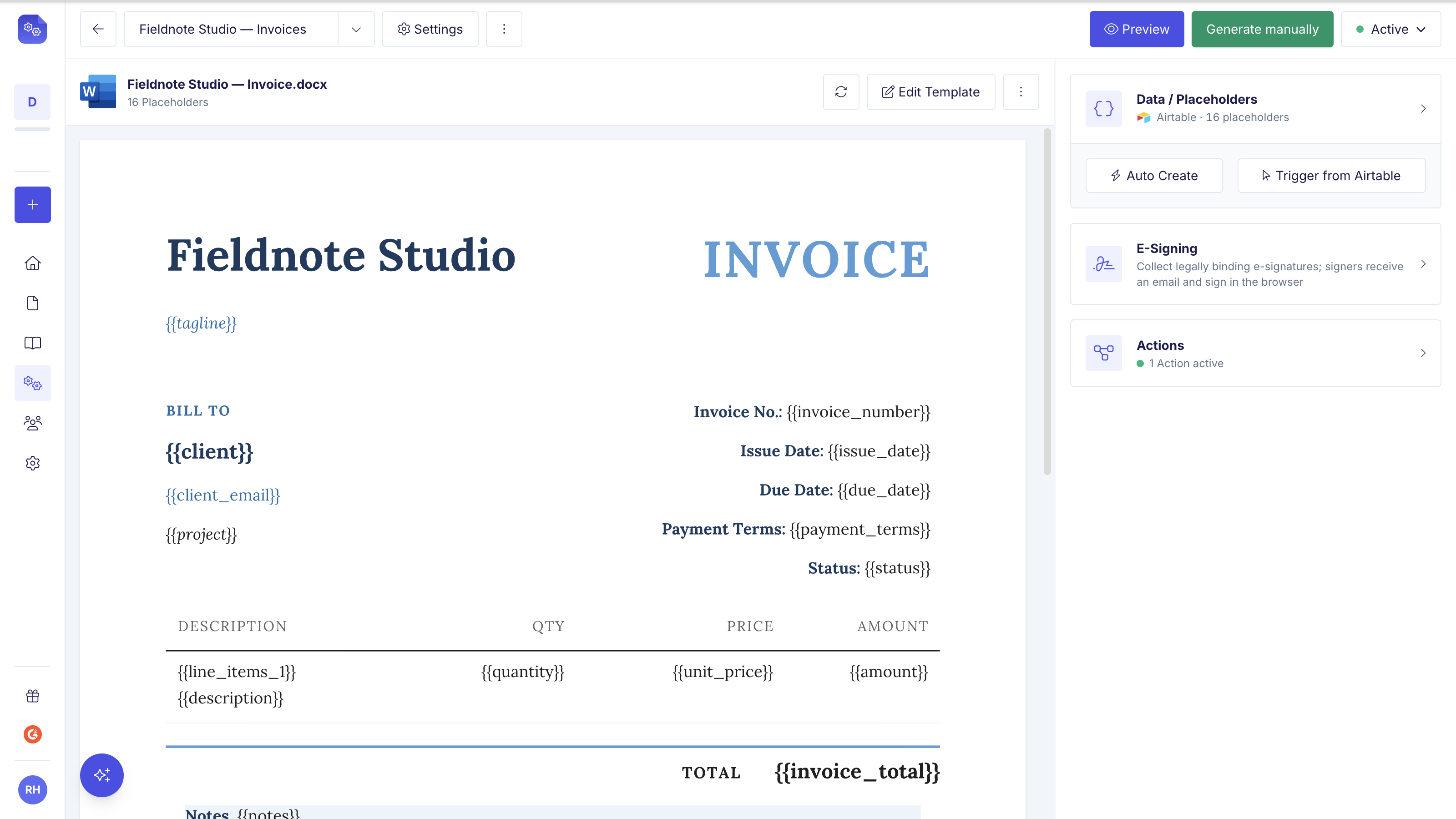Viewport: 1456px width, 819px height.
Task: Click the {{payment_terms}} placeholder
Action: [859, 529]
